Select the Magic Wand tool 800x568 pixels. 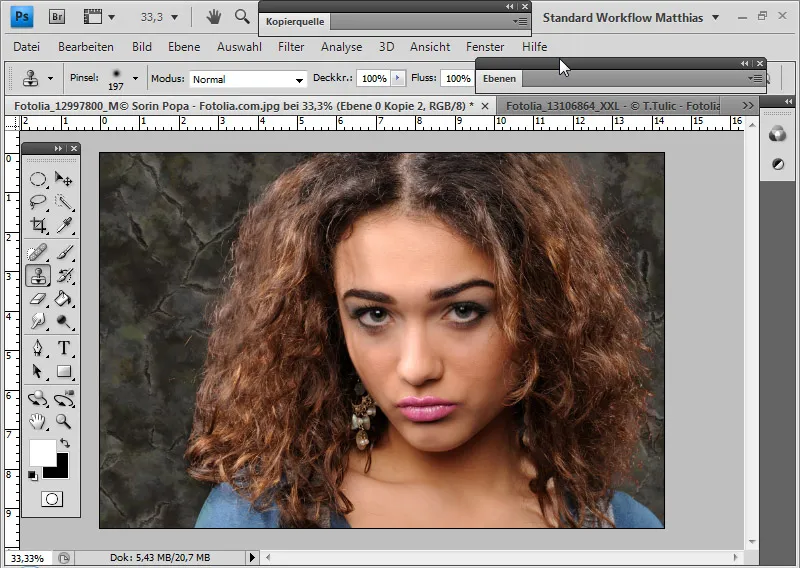[64, 202]
